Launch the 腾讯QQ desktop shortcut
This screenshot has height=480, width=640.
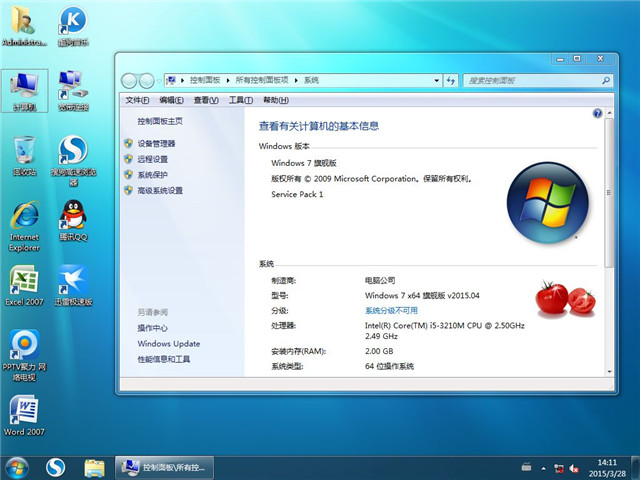(x=73, y=220)
